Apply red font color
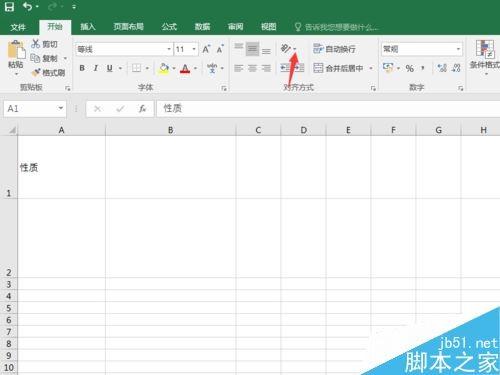This screenshot has width=500, height=375. 185,69
